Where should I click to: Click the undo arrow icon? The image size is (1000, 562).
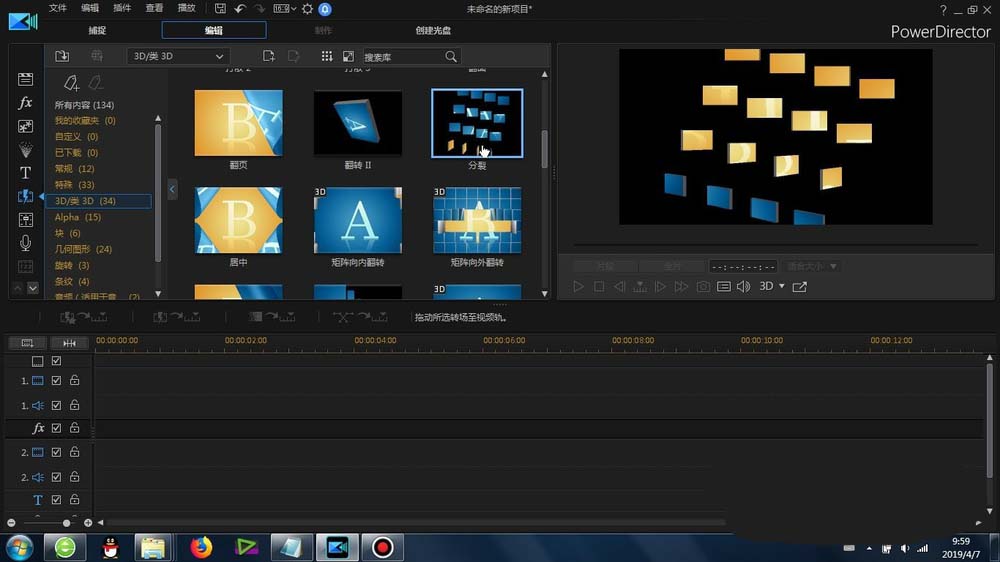coord(240,8)
